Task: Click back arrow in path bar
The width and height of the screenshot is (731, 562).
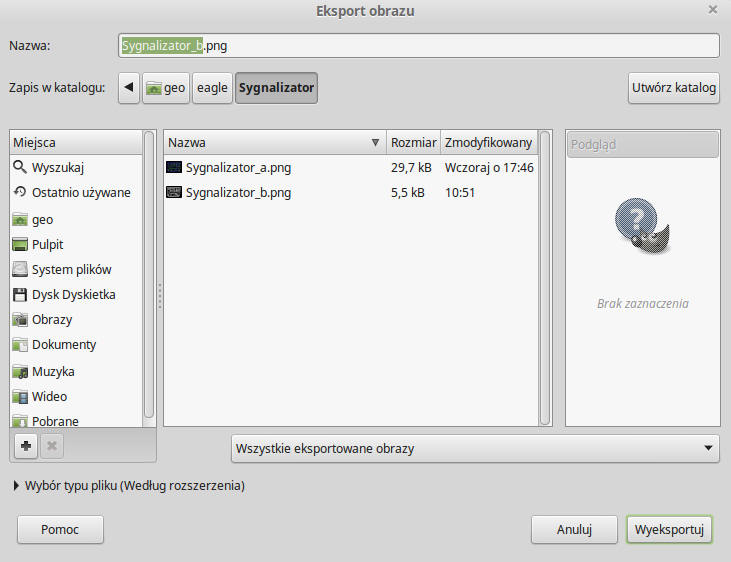Action: point(129,88)
